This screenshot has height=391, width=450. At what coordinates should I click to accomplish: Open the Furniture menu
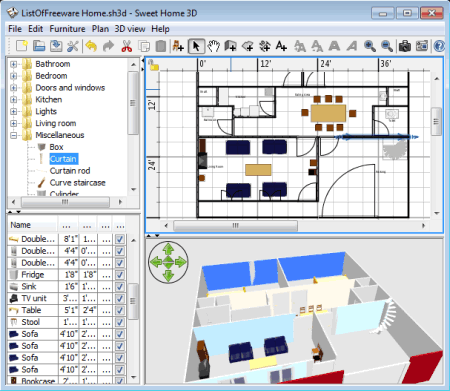(67, 29)
